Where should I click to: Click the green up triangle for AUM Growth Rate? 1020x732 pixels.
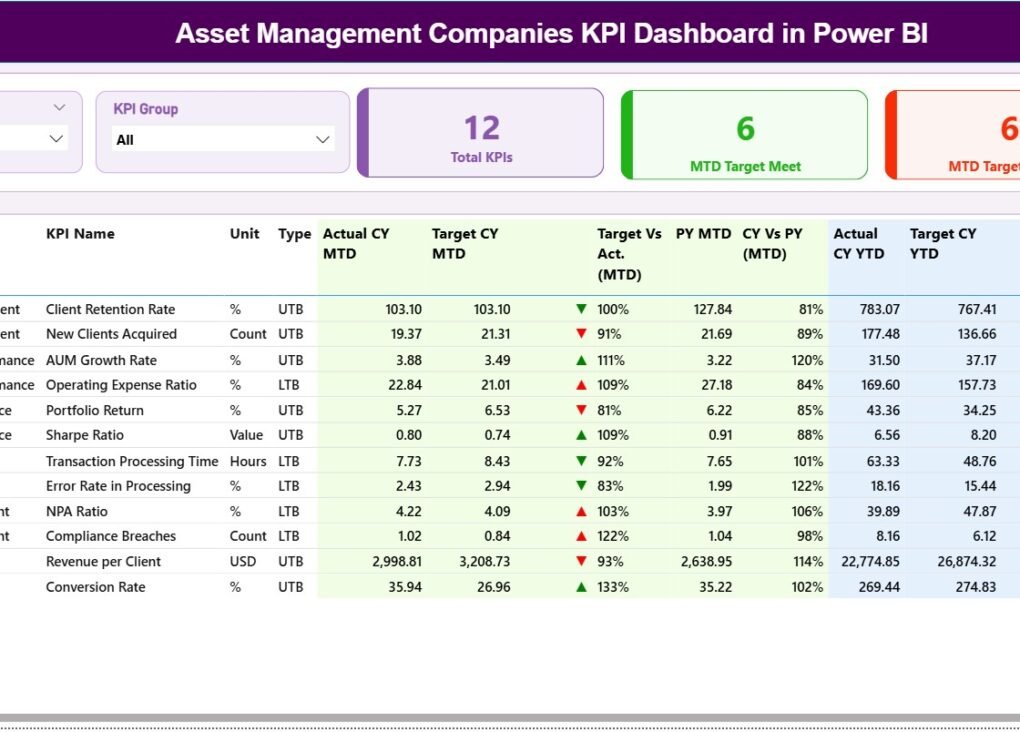click(582, 360)
